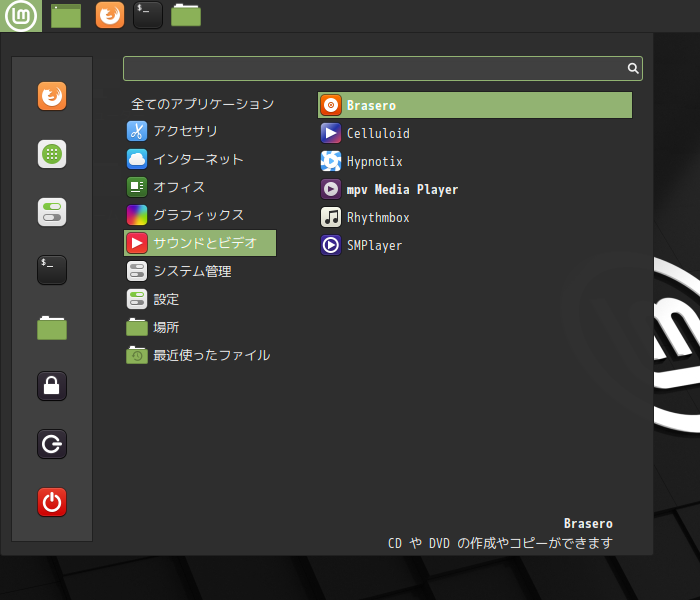Click the Celluloid play icon

pyautogui.click(x=331, y=133)
